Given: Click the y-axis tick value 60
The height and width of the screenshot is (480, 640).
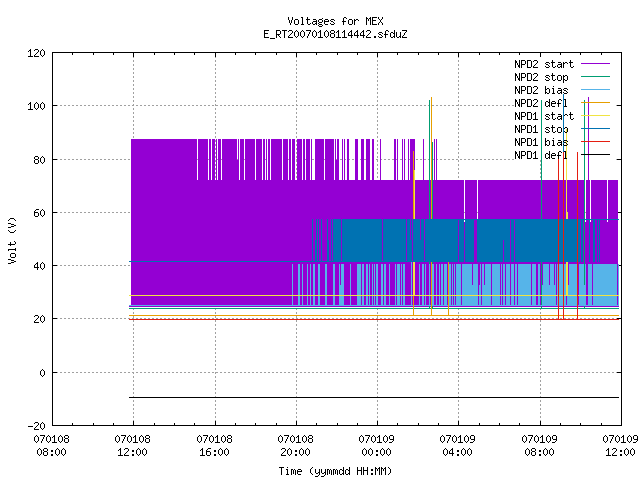Looking at the screenshot, I should [39, 213].
